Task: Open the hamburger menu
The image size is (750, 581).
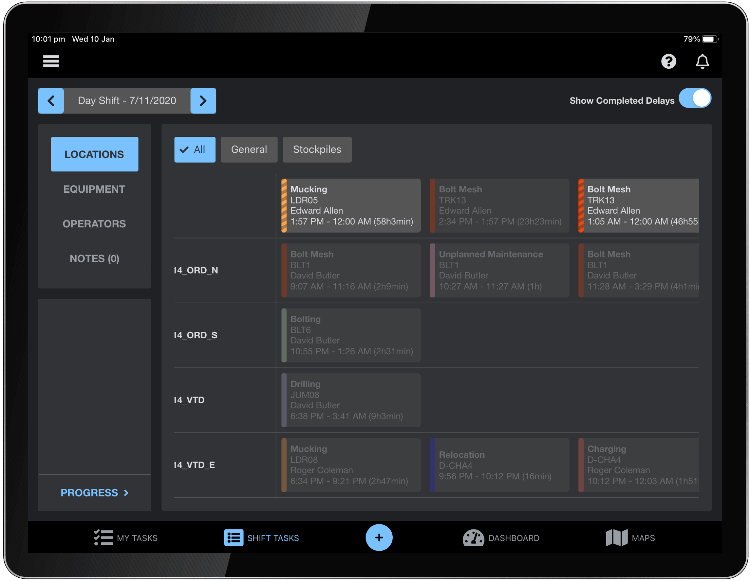Action: 51,61
